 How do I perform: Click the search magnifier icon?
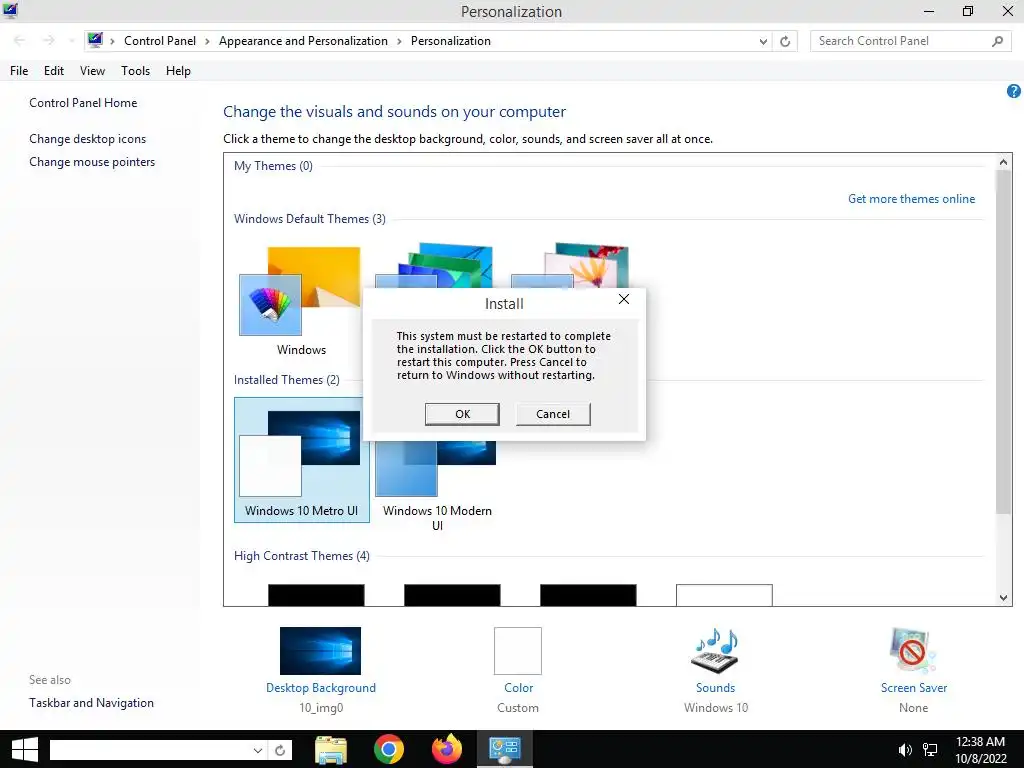tap(997, 41)
